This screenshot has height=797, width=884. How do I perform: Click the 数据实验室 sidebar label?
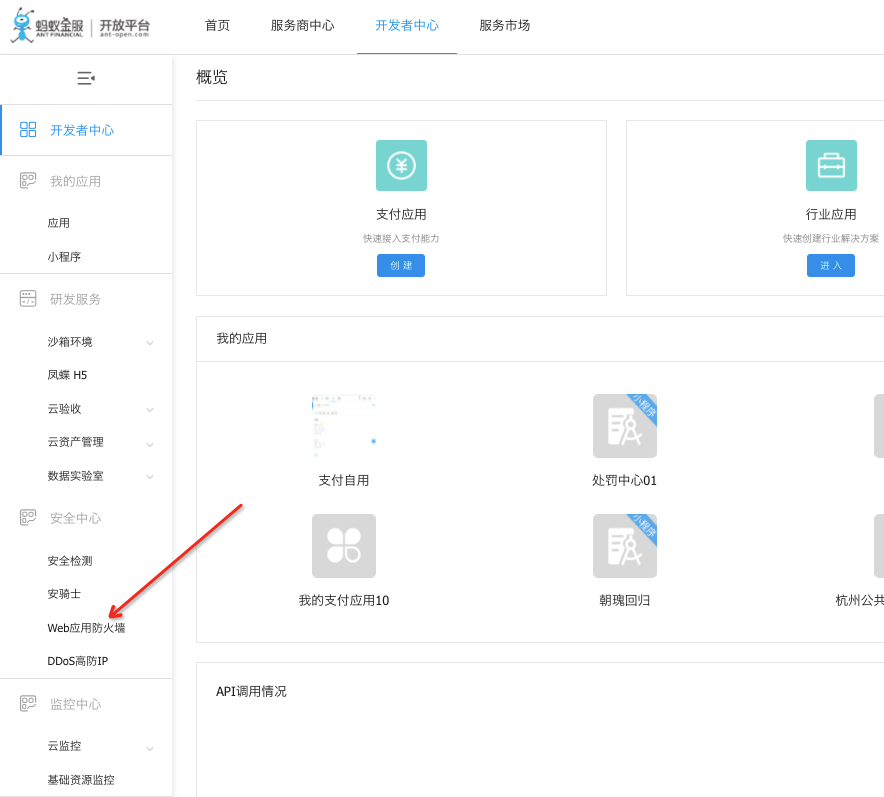click(x=76, y=476)
